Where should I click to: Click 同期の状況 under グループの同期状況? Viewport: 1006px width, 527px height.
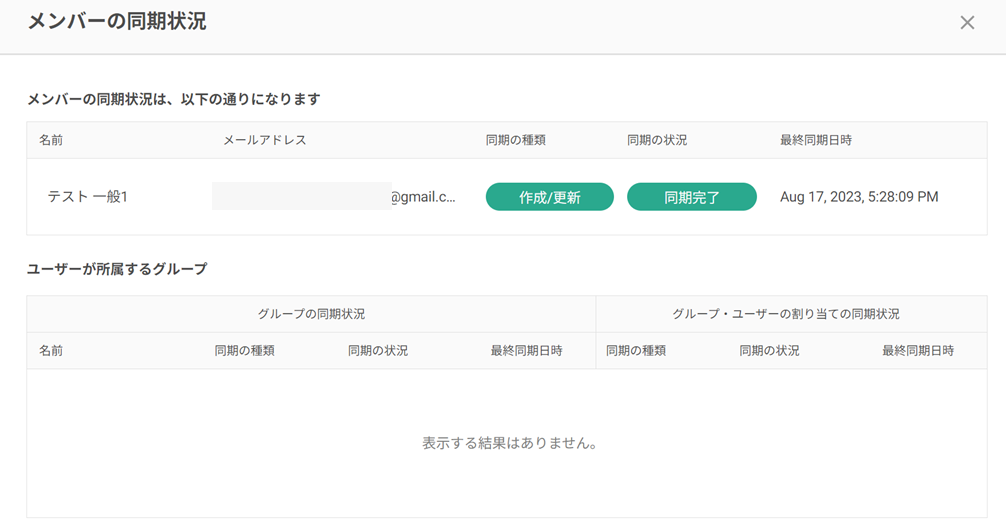pos(377,351)
